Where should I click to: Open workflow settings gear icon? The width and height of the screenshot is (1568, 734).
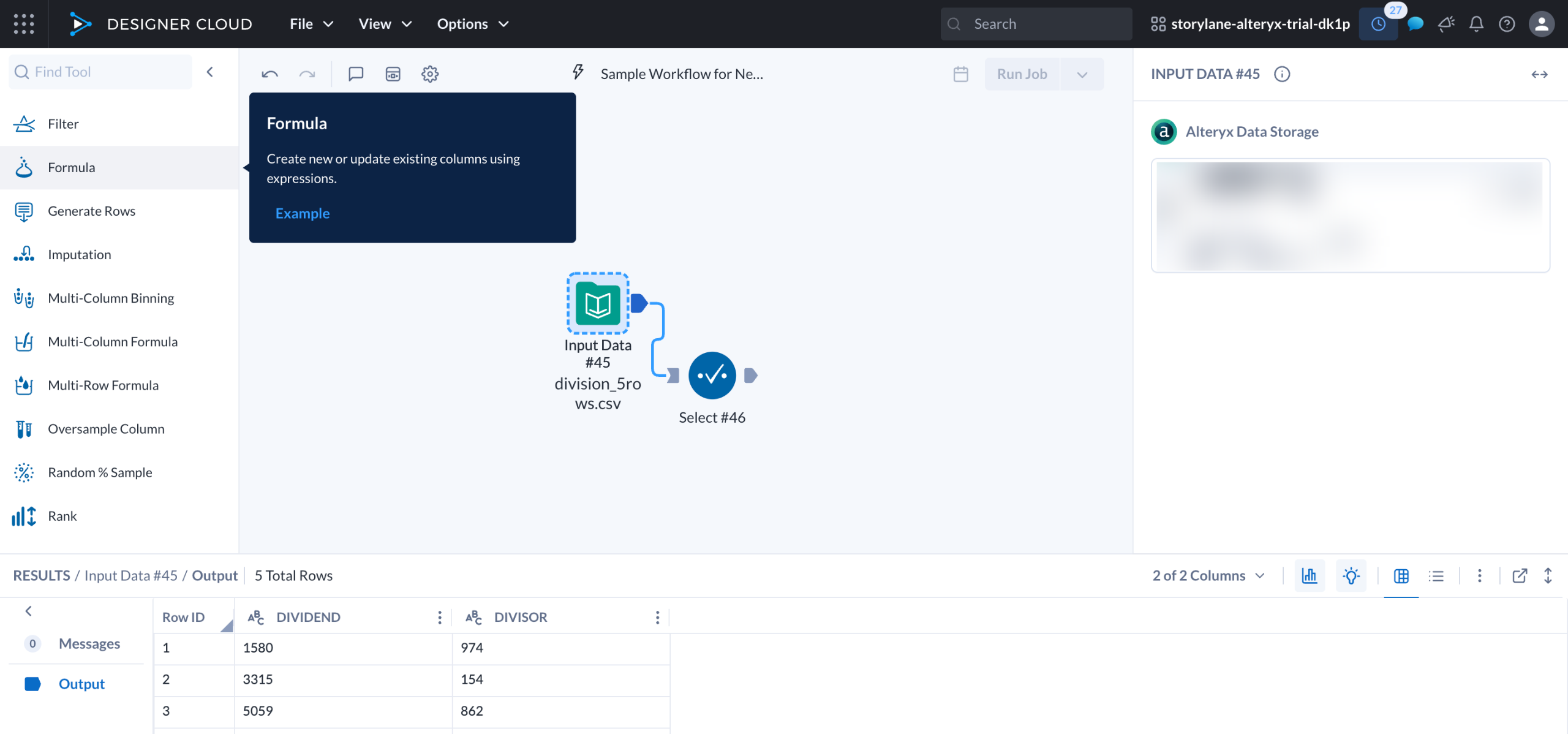point(430,74)
